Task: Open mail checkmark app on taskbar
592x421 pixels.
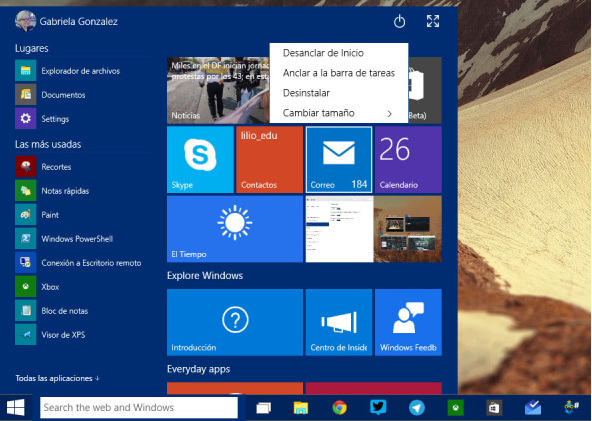Action: [533, 408]
